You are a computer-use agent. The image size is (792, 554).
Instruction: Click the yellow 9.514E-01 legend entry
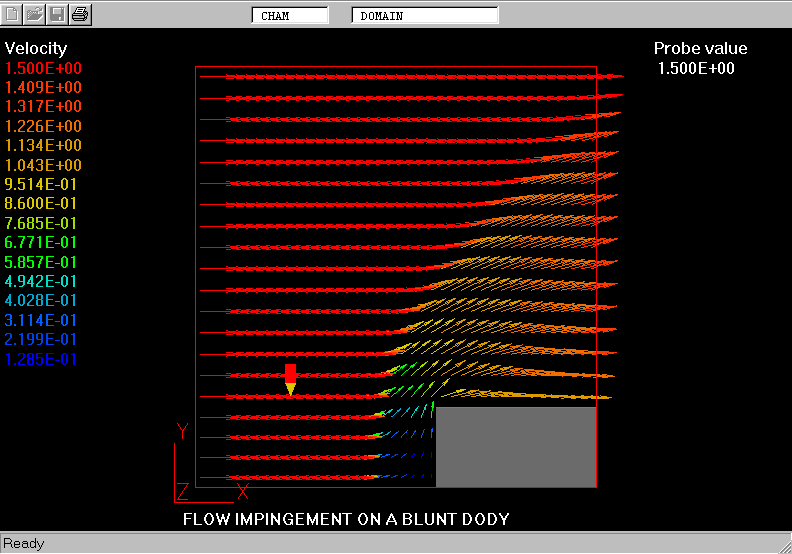[x=44, y=184]
